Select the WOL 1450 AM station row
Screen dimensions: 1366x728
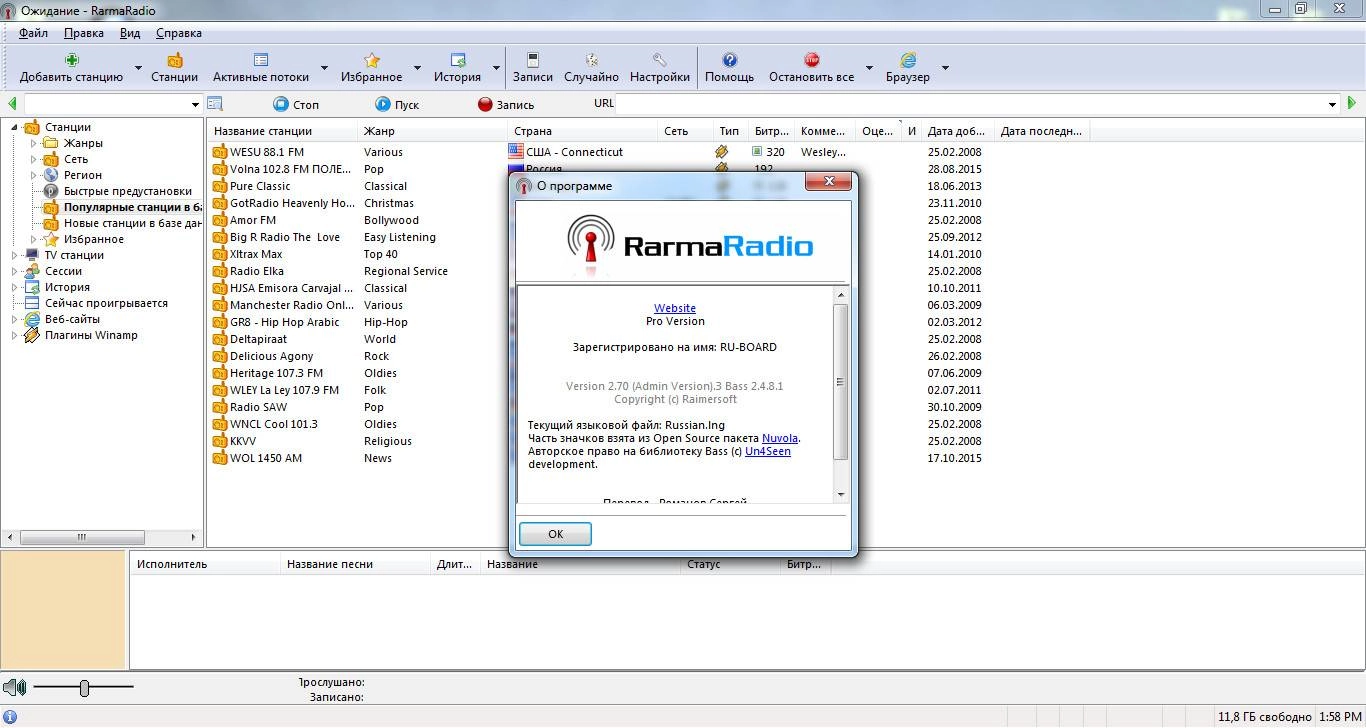266,458
